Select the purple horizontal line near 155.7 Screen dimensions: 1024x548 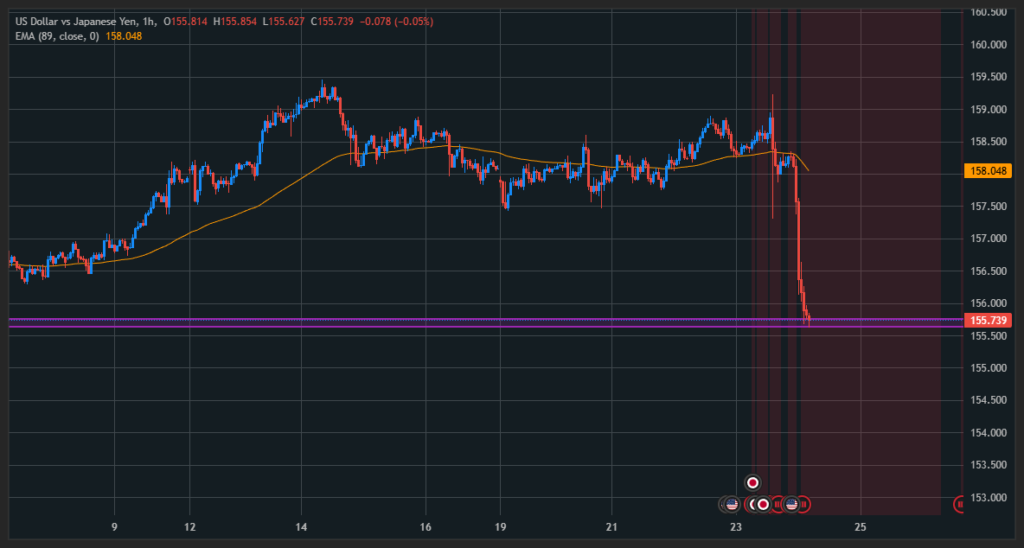click(400, 320)
